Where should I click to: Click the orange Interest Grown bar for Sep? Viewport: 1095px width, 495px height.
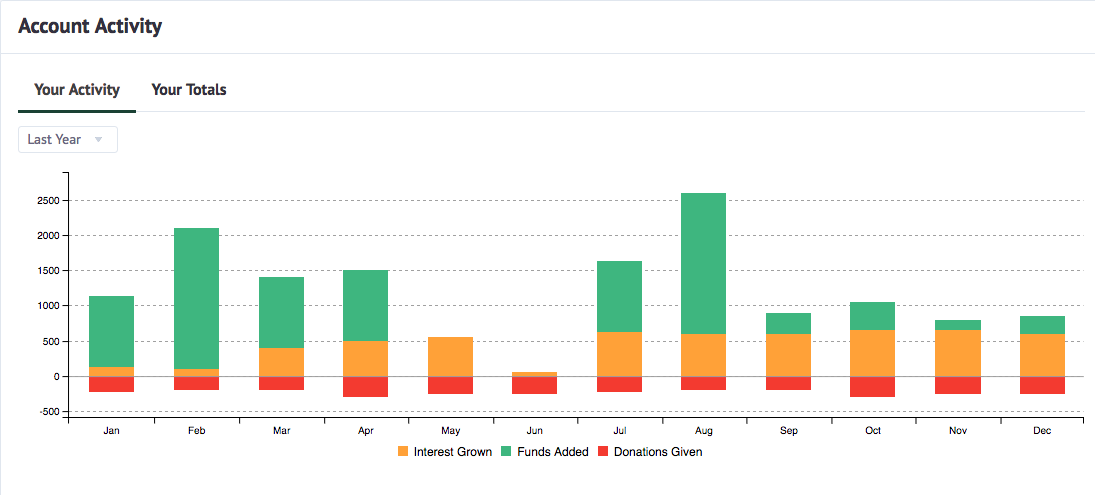coord(788,355)
